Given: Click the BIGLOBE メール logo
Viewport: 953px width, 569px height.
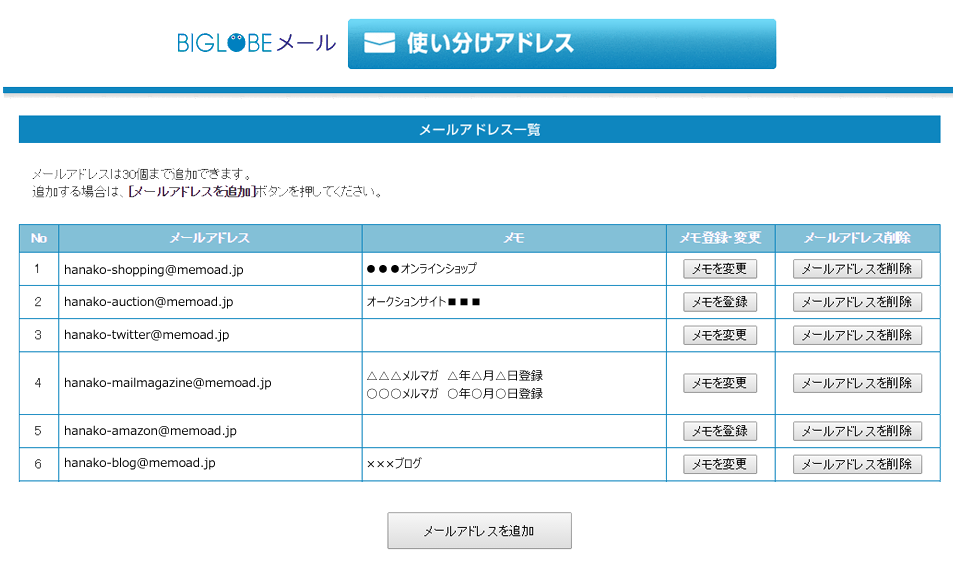Looking at the screenshot, I should [256, 43].
